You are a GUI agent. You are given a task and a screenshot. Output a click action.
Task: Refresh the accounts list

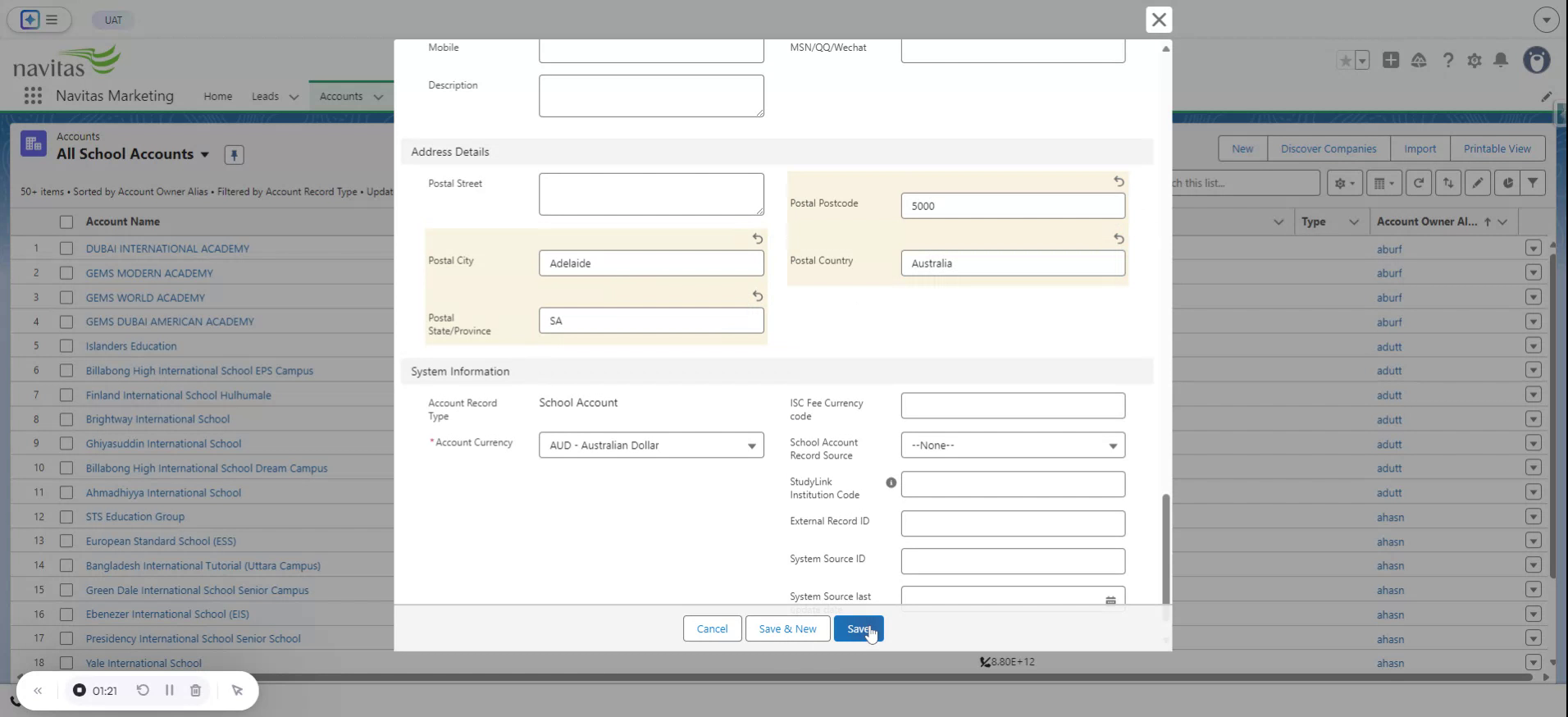pos(1419,183)
